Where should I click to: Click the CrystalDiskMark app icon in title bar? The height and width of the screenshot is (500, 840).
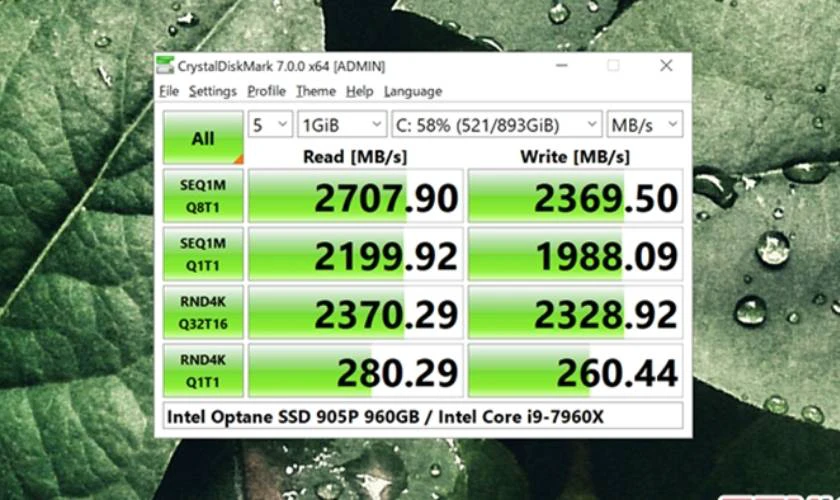[164, 65]
